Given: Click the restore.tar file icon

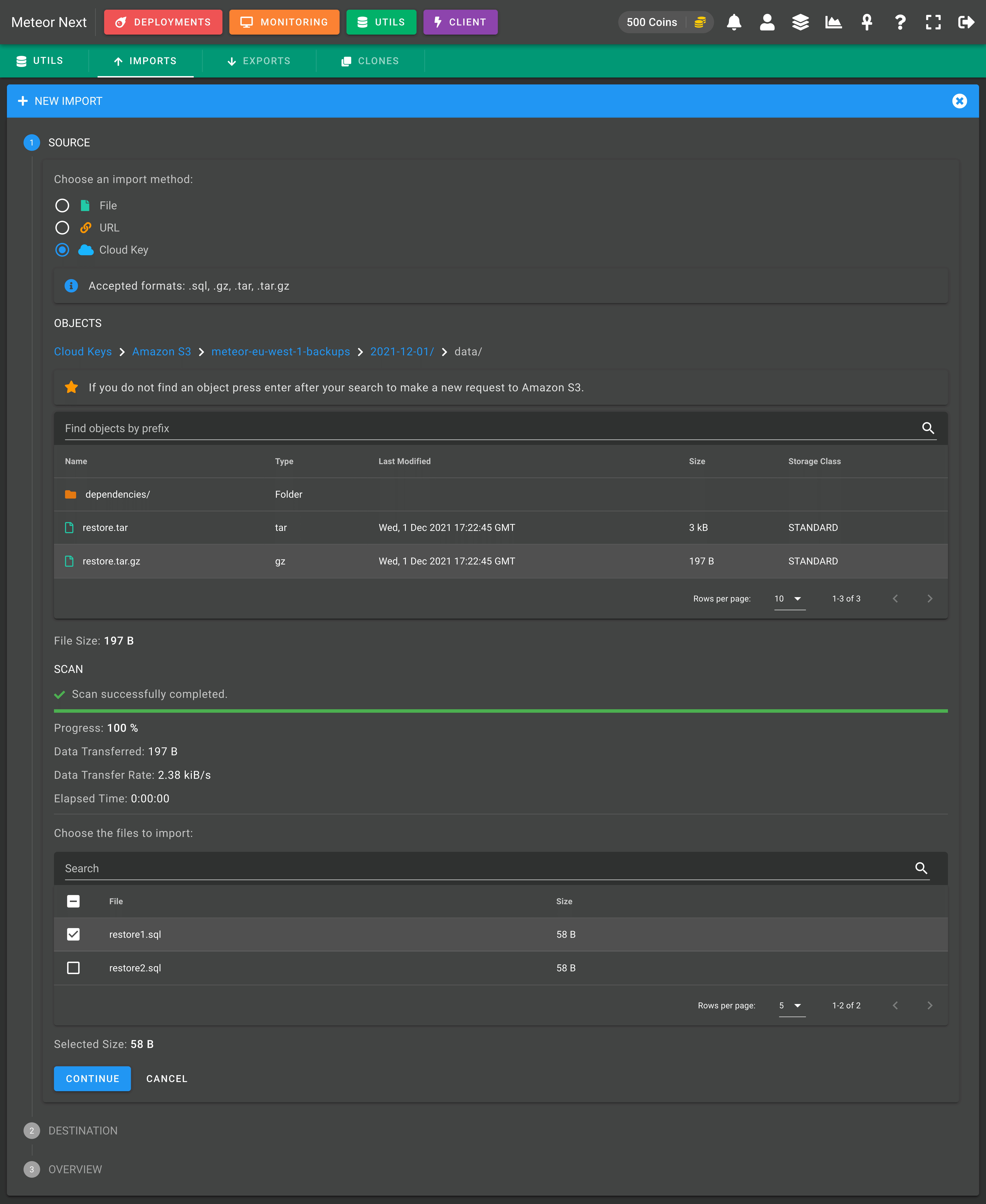Looking at the screenshot, I should point(69,528).
